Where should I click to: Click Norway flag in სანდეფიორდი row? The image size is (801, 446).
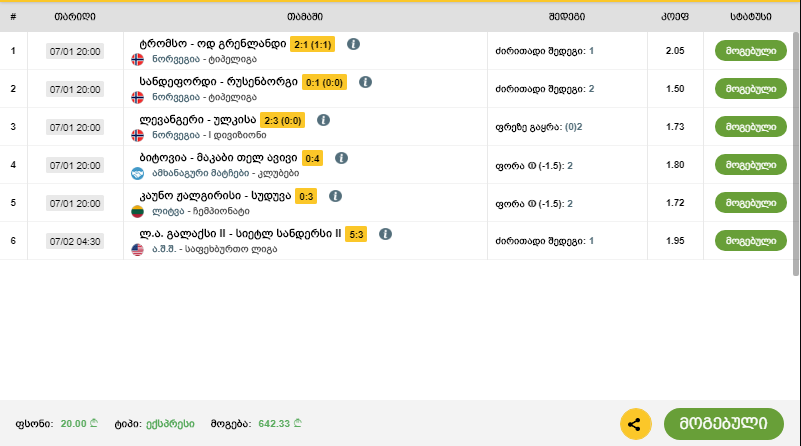point(137,97)
